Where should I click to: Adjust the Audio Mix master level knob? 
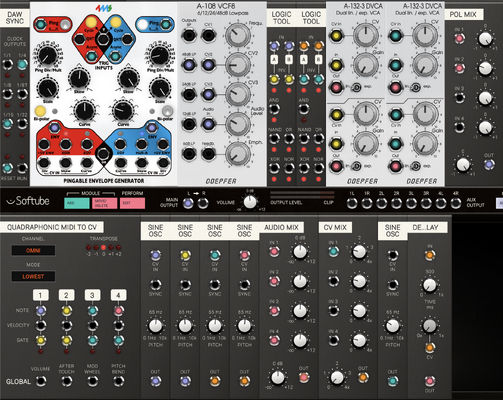pyautogui.click(x=278, y=377)
